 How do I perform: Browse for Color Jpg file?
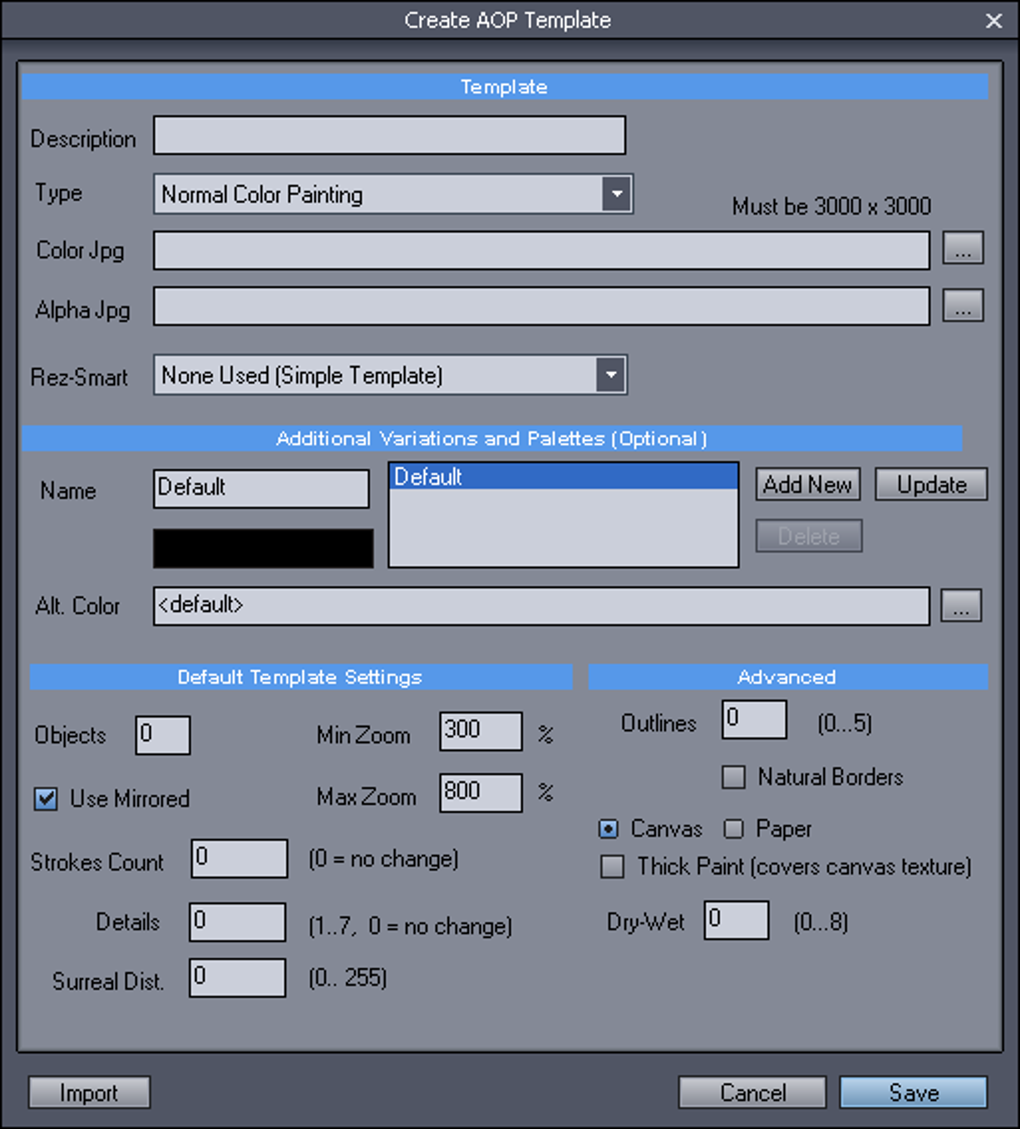tap(963, 248)
